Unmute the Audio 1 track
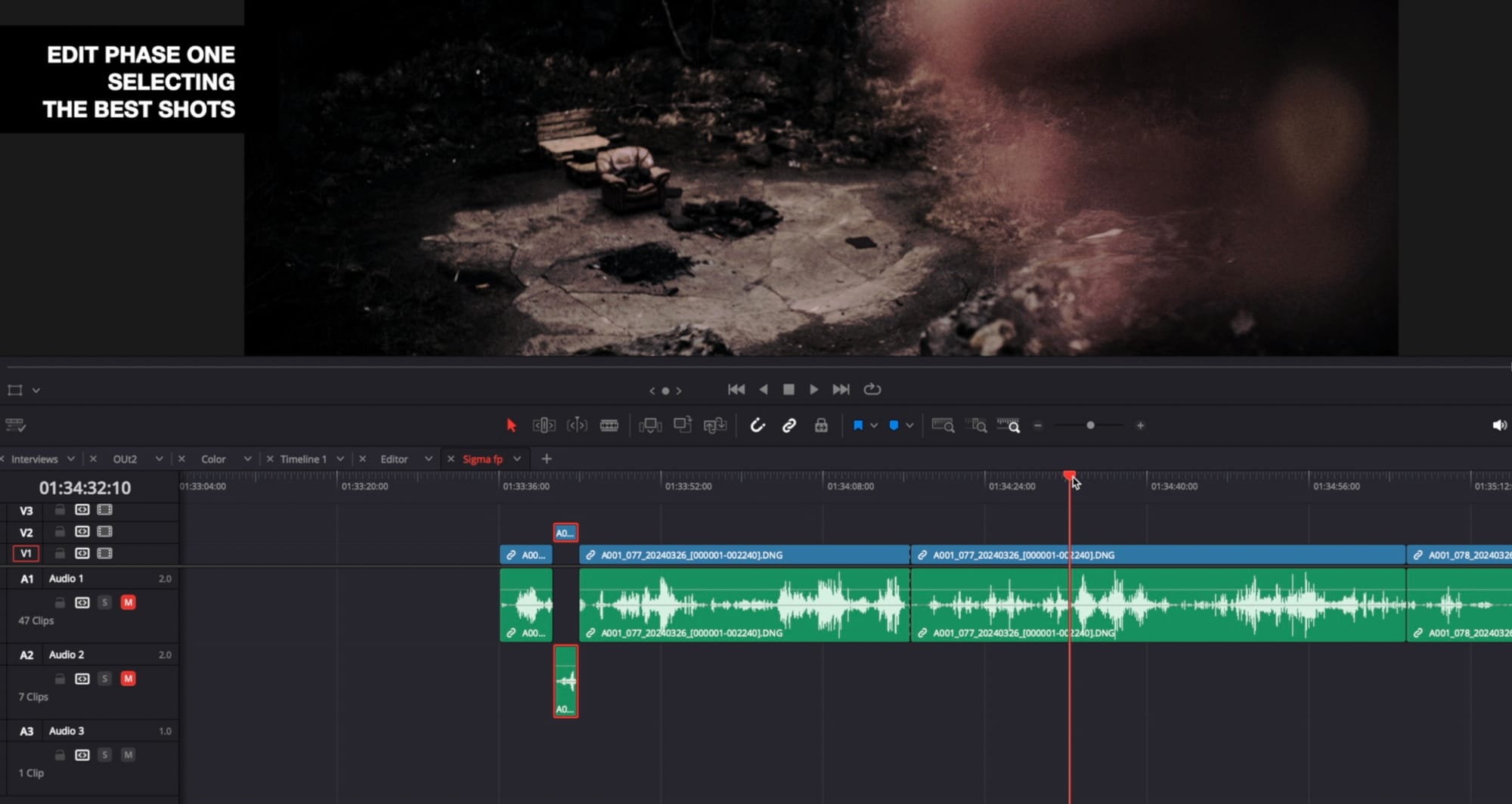The width and height of the screenshot is (1512, 804). pyautogui.click(x=129, y=602)
